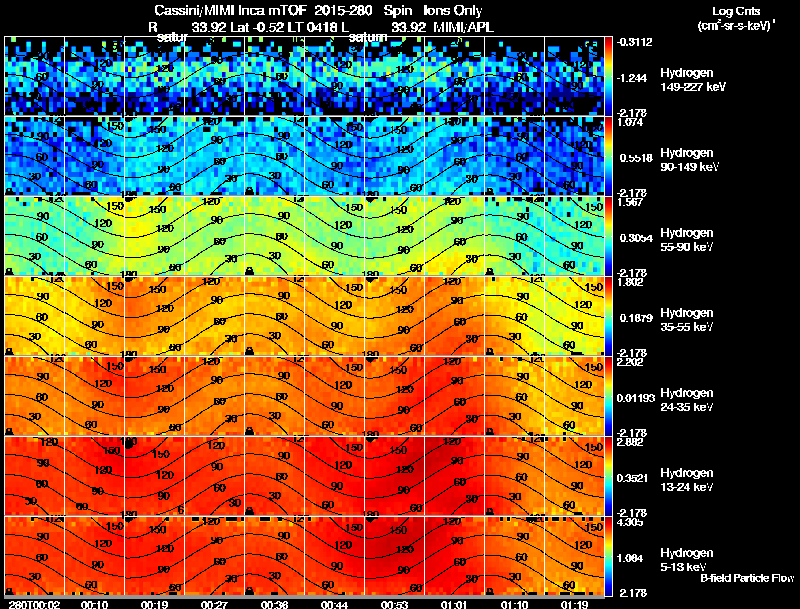Click the 4.305 top colorbar value
Viewport: 800px width, 609px height.
(630, 522)
